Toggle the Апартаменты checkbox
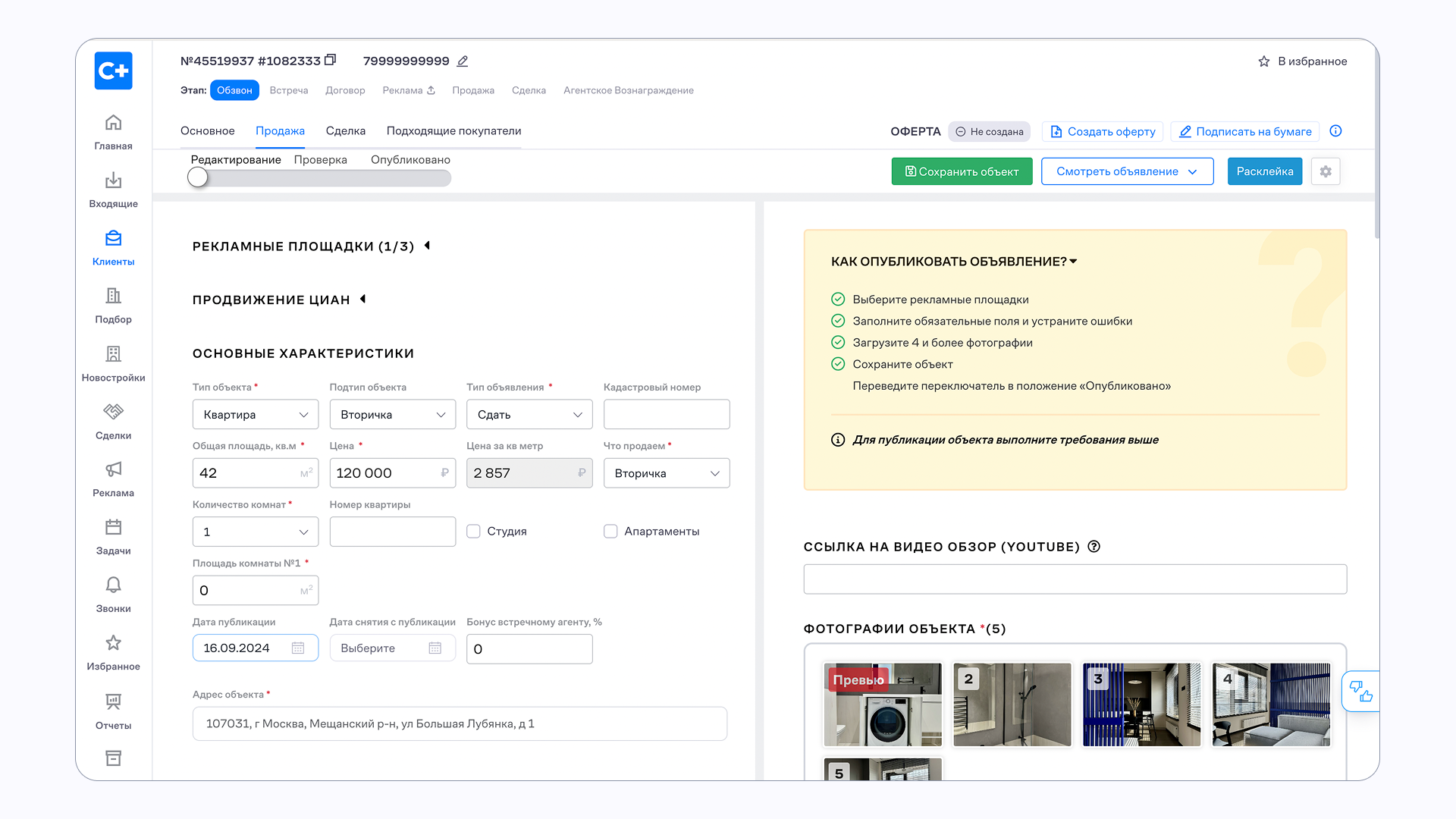 [610, 532]
